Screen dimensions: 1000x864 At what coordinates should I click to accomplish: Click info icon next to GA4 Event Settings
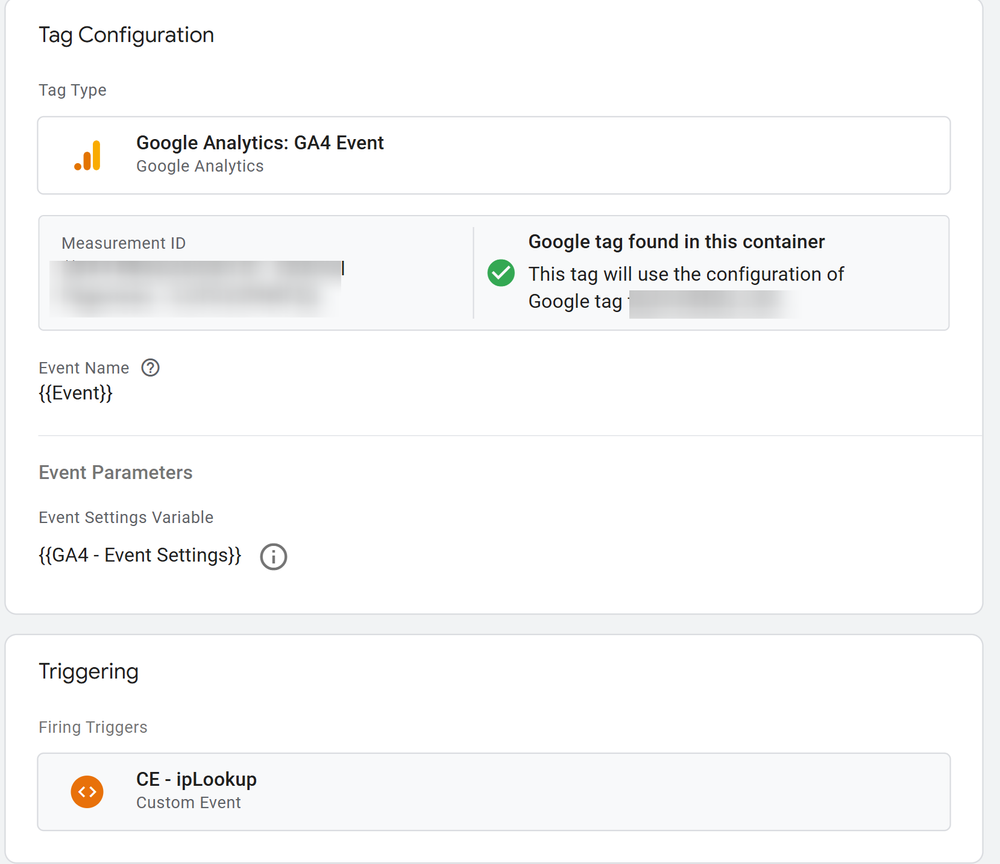[274, 557]
